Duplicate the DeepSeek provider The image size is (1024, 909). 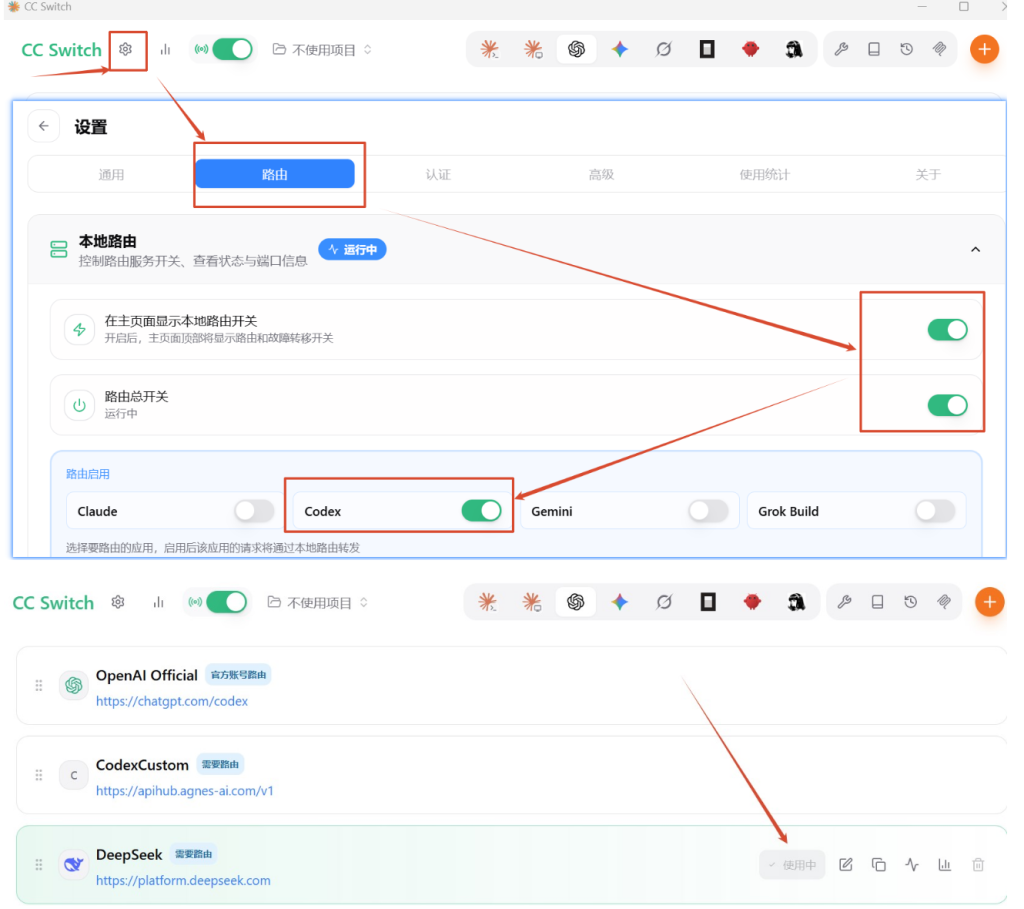tap(879, 865)
